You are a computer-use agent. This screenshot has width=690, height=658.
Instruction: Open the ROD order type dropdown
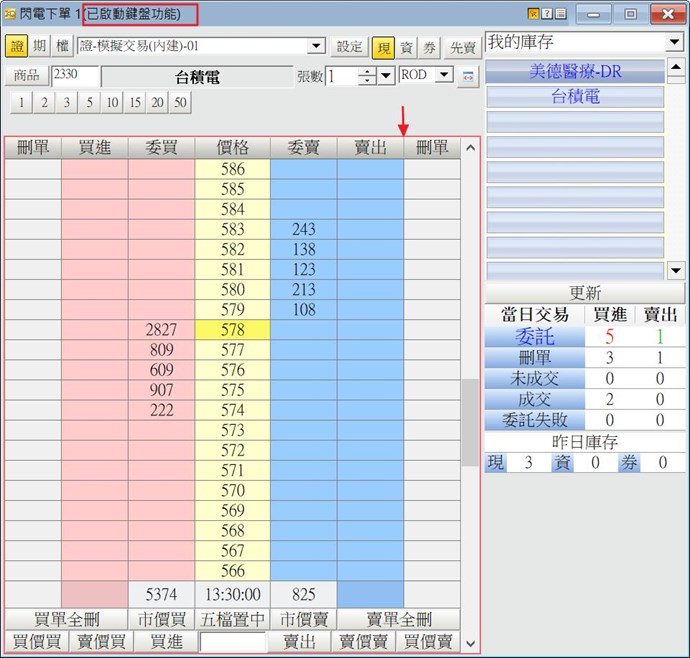click(x=443, y=76)
